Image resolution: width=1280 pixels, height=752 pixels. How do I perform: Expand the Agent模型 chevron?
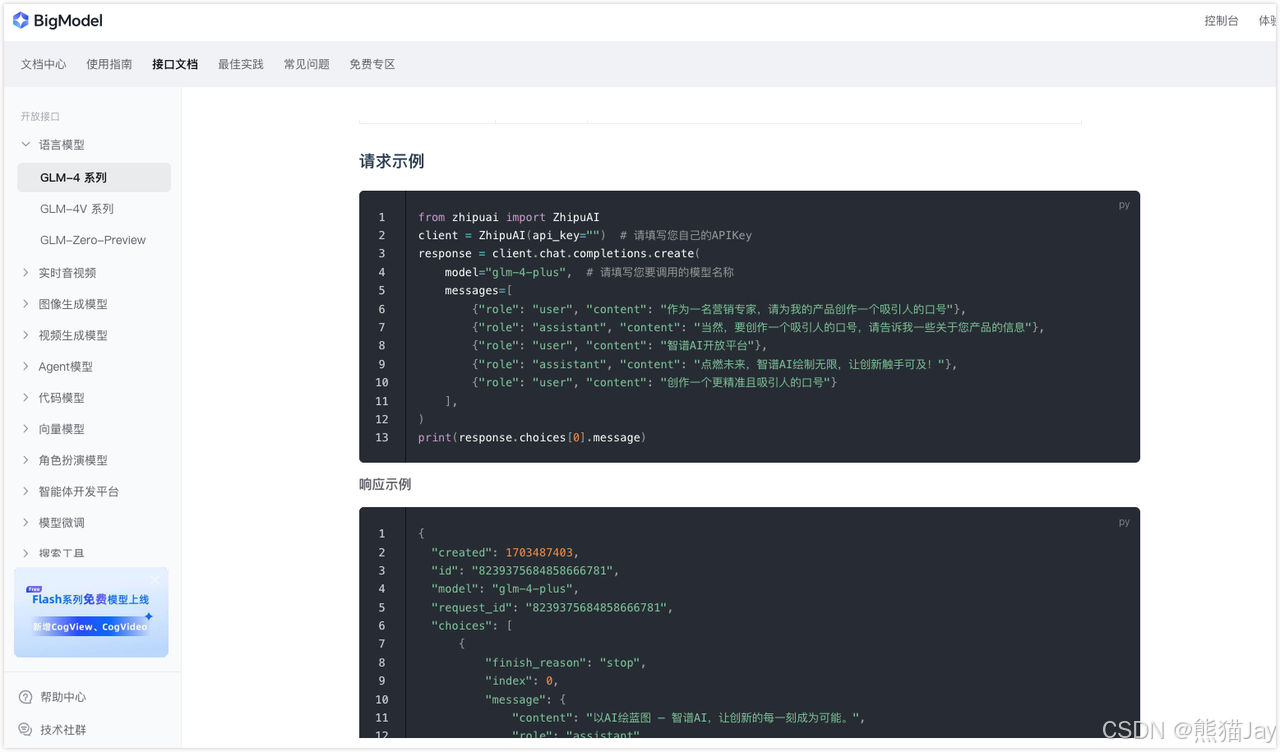26,366
